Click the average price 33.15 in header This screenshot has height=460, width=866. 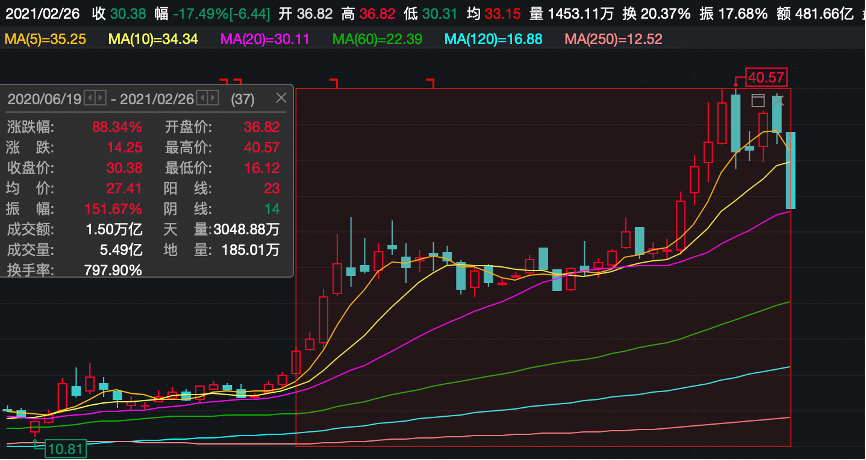(505, 14)
